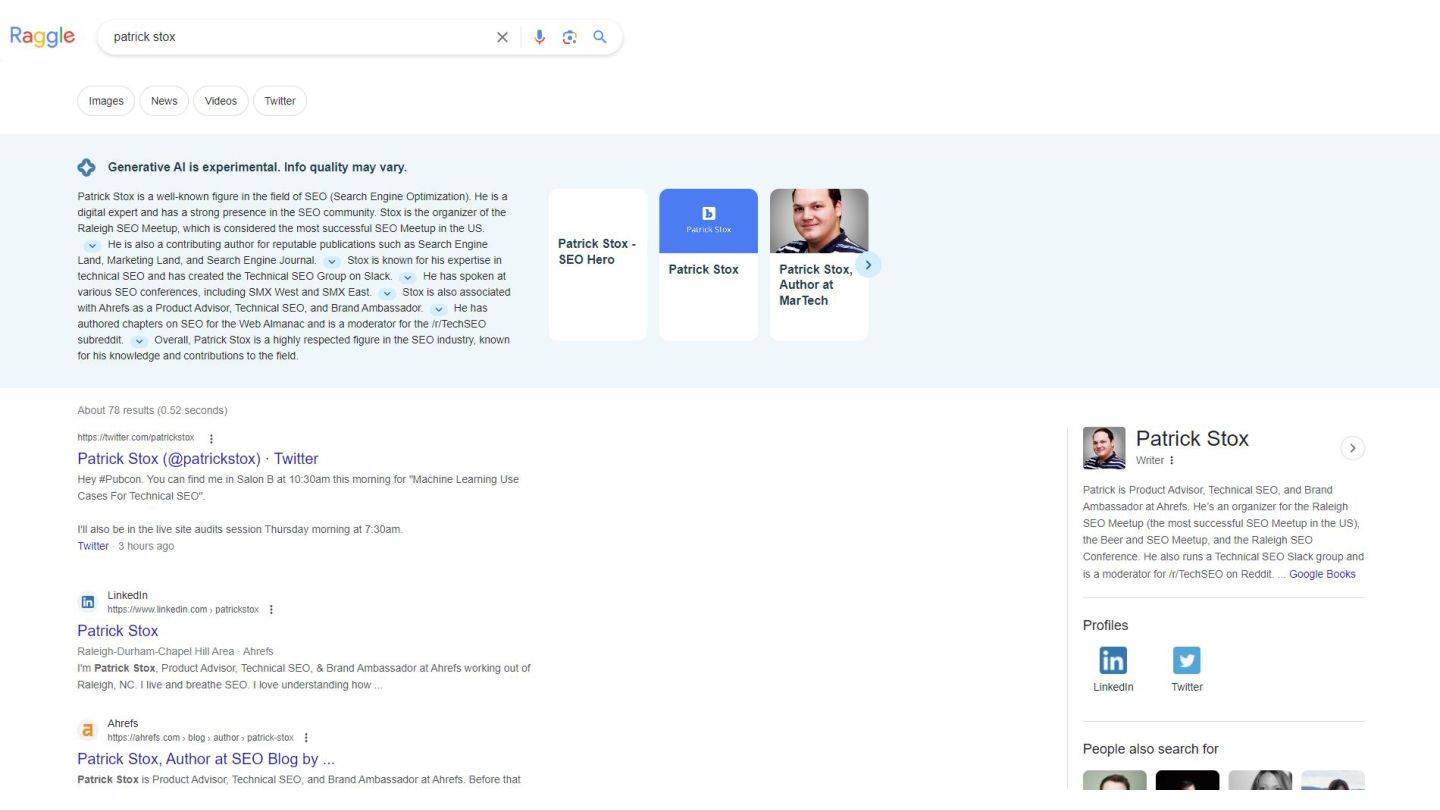1440x810 pixels.
Task: Expand source after 'Technical SEO Group on Slack'
Action: coord(408,277)
